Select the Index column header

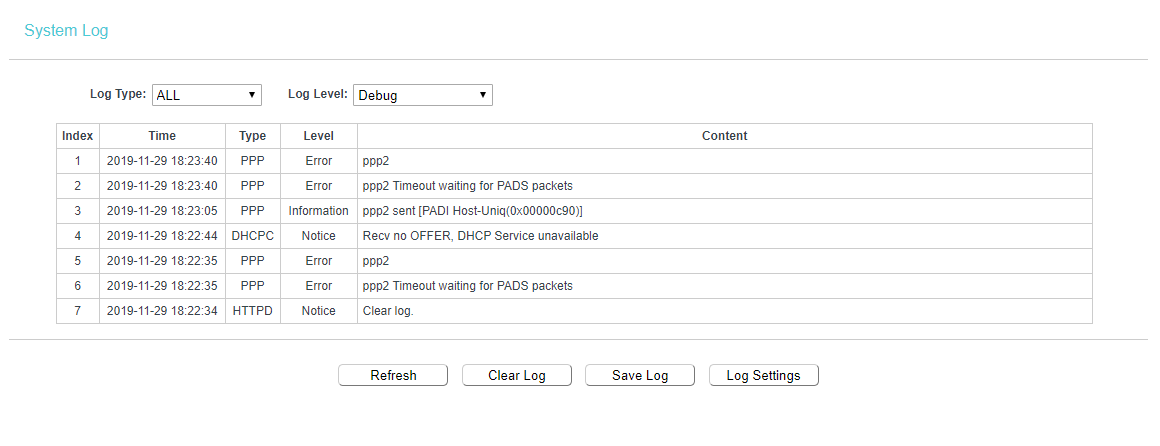click(78, 136)
